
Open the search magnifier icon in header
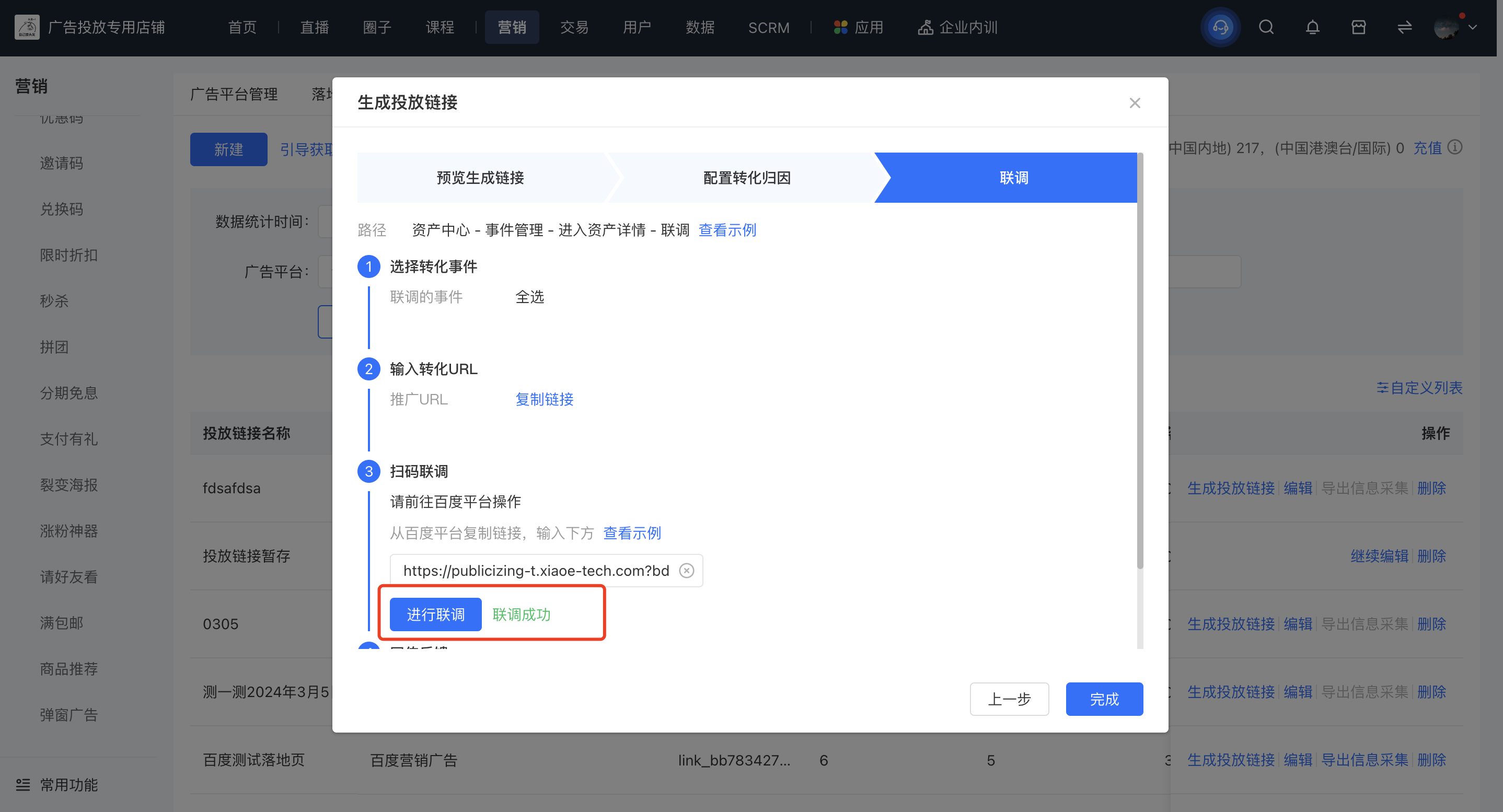pos(1266,27)
